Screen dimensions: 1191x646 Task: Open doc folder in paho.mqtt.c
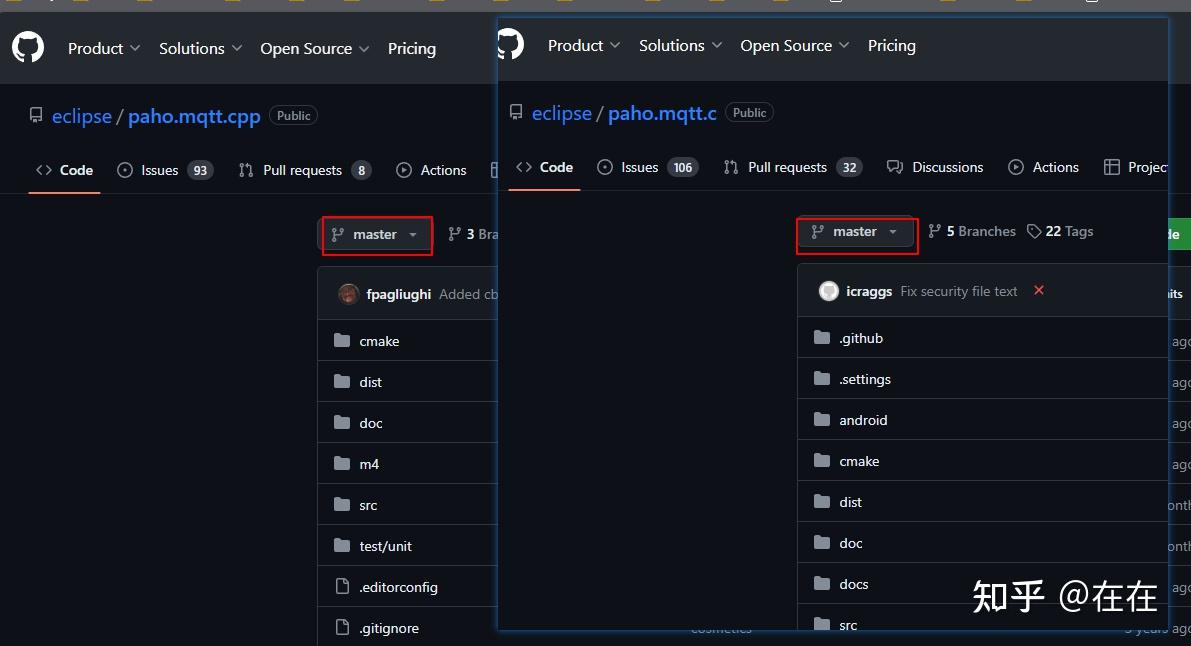pos(851,543)
